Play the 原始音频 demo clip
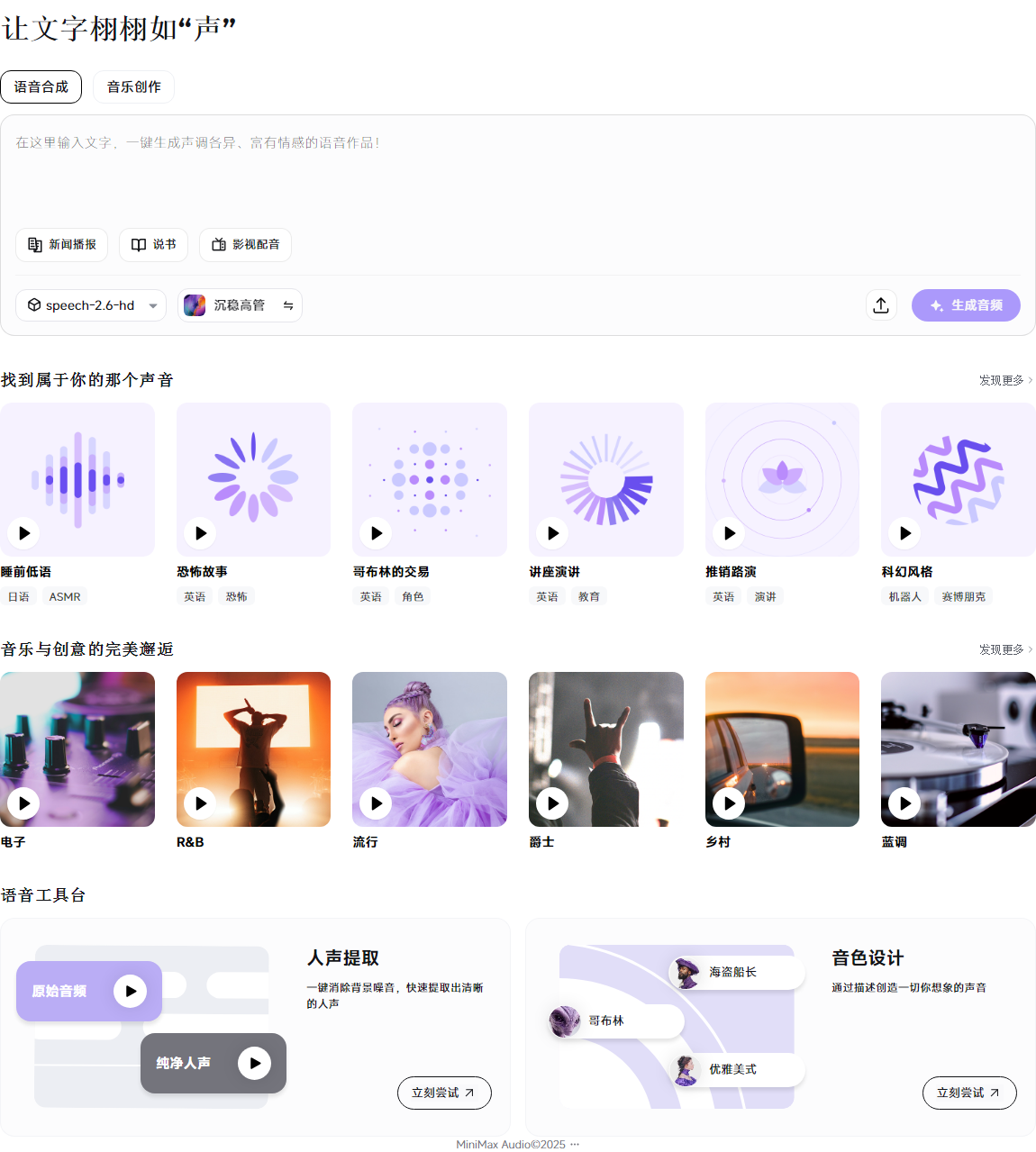Screen dimensions: 1036x1152 point(131,991)
